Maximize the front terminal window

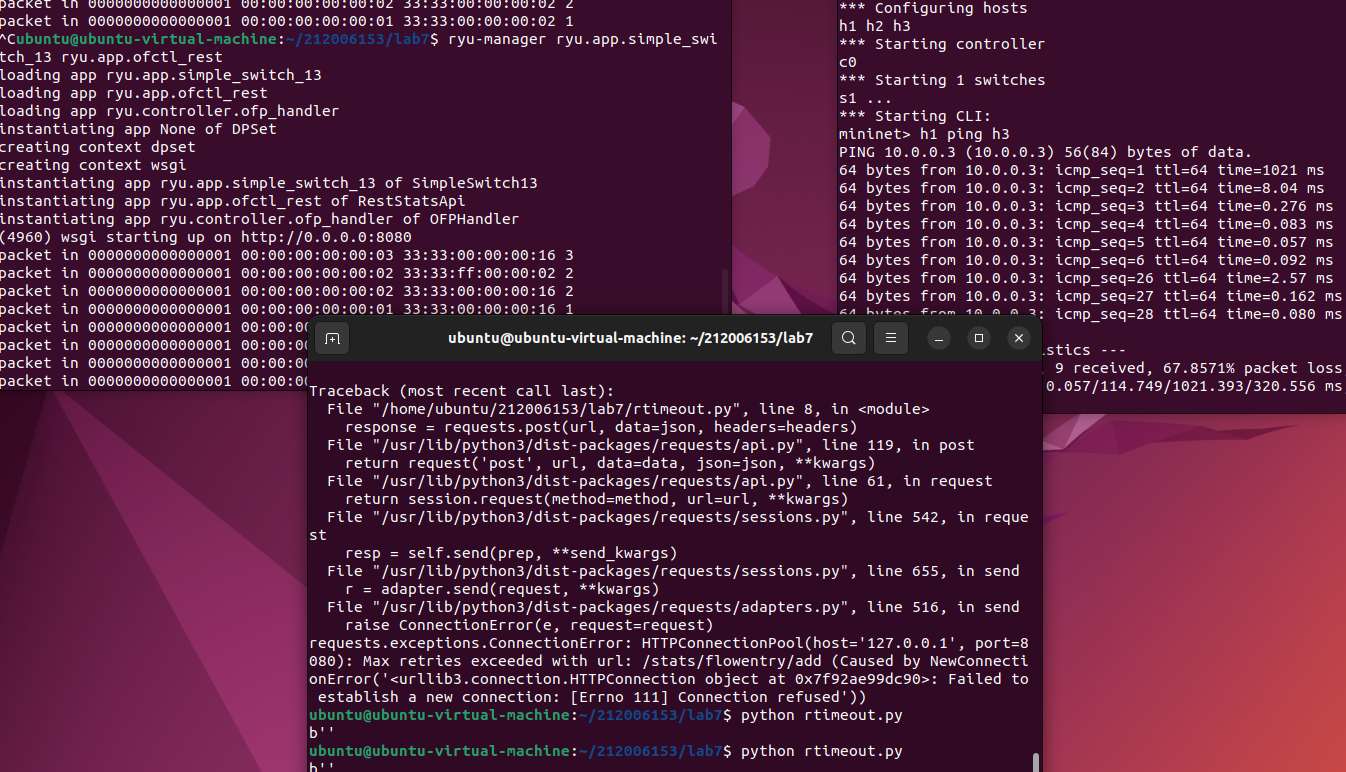pos(979,339)
